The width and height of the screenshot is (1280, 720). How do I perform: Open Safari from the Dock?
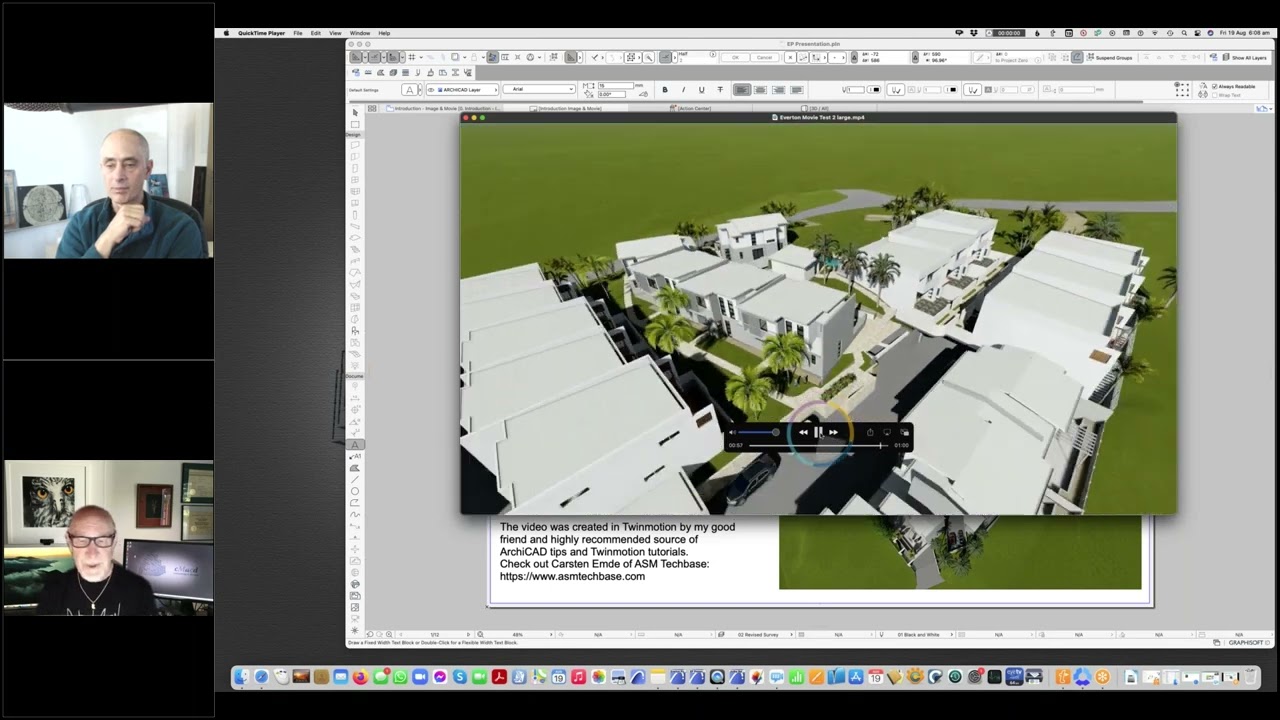click(262, 677)
